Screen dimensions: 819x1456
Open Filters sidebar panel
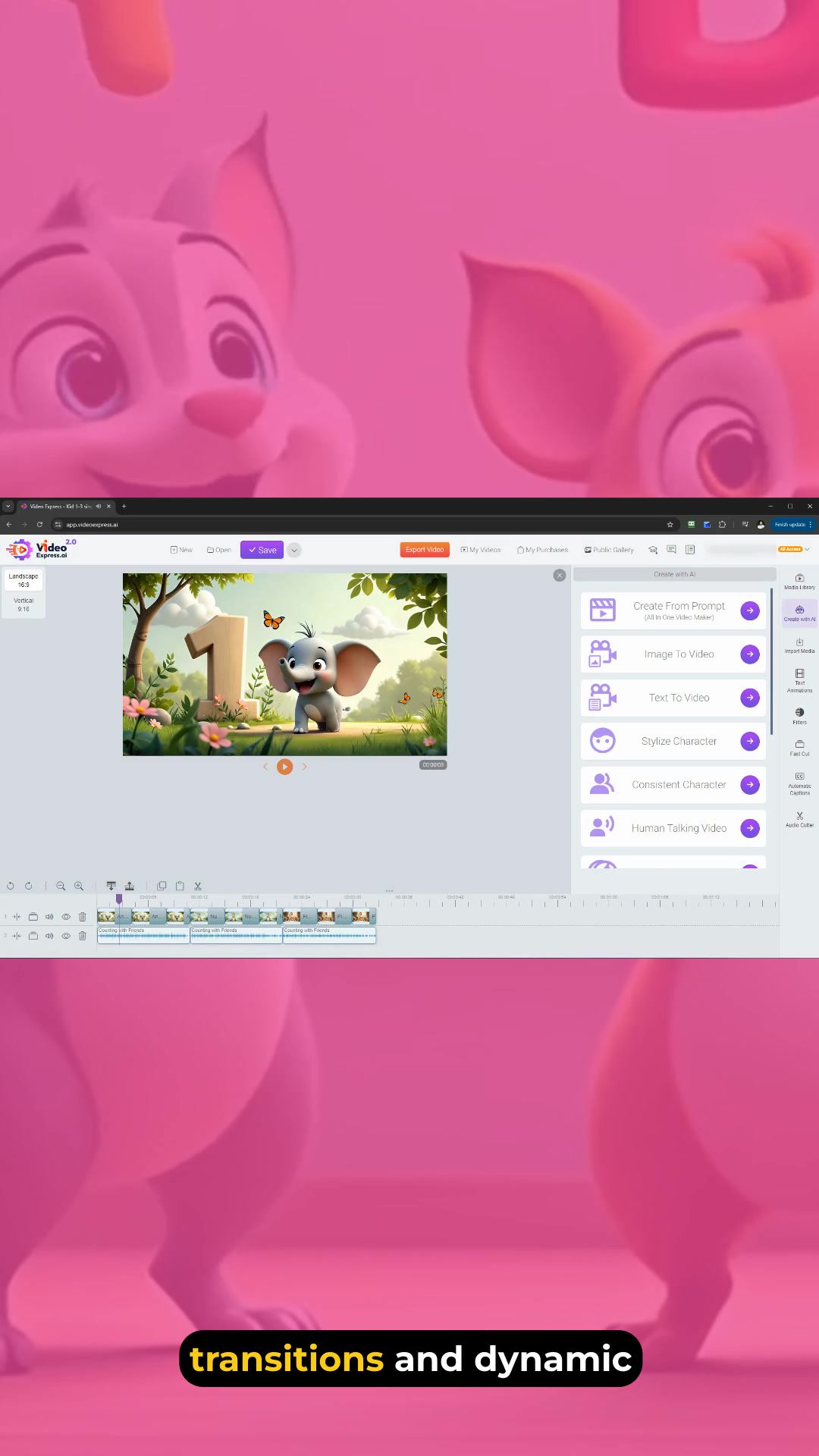pos(799,716)
